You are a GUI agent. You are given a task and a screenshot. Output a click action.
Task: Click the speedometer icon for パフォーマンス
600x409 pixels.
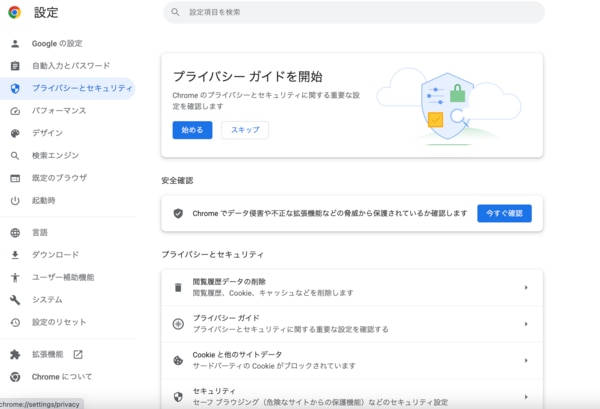[15, 111]
